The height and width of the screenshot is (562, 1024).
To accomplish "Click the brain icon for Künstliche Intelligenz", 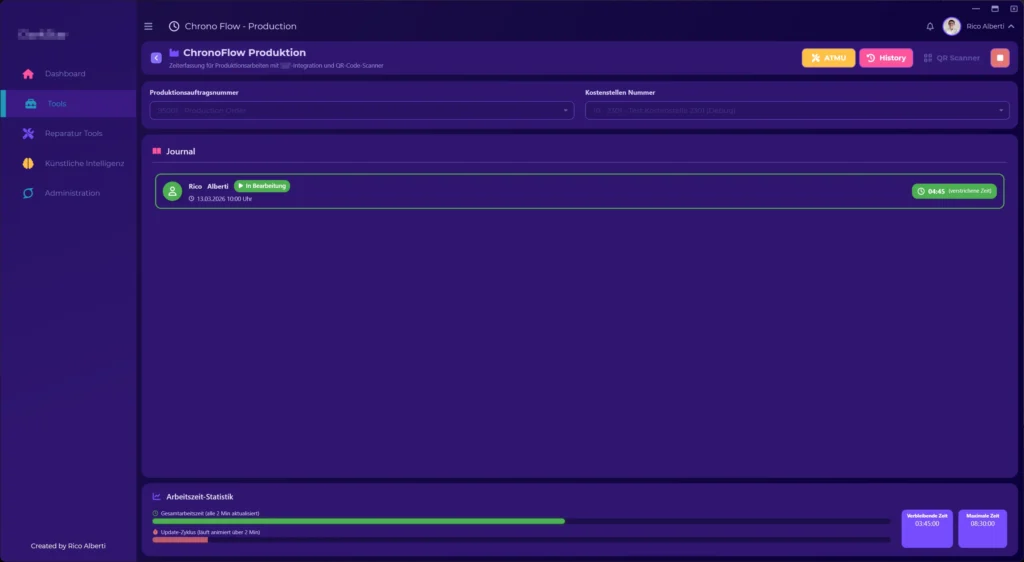I will click(28, 163).
